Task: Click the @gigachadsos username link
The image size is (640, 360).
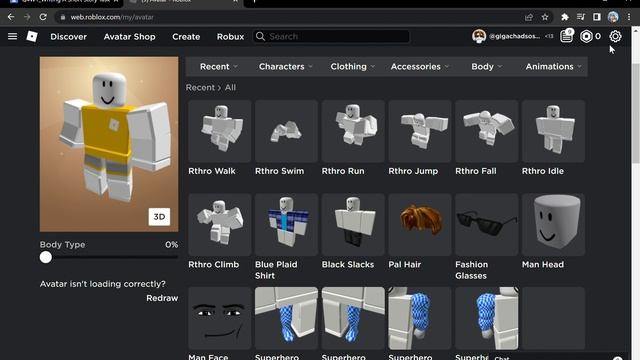Action: pos(514,36)
